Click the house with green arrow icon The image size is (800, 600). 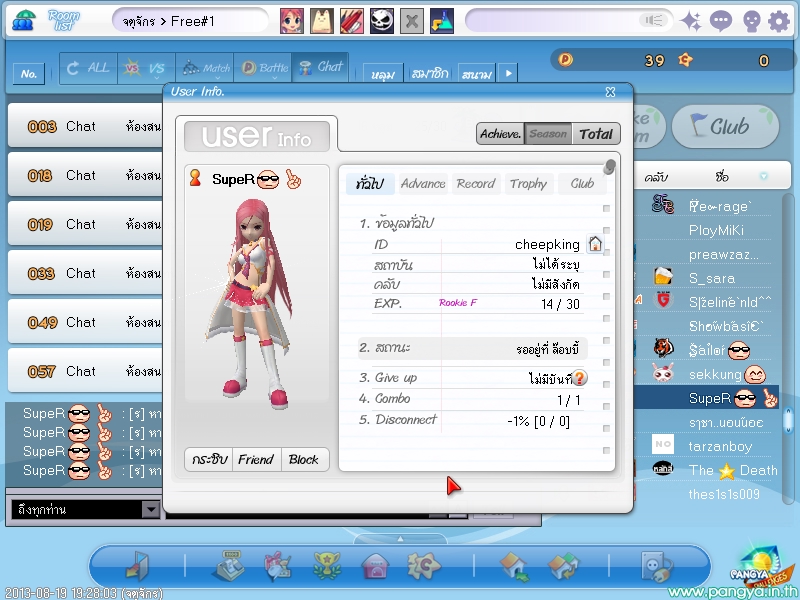(x=514, y=567)
